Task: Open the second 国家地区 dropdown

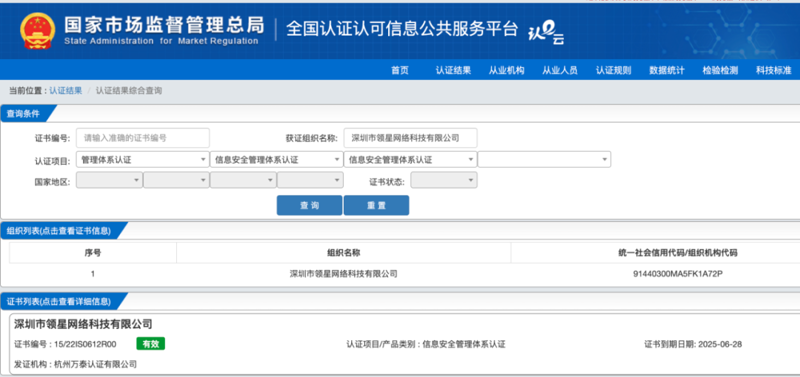Action: (177, 180)
